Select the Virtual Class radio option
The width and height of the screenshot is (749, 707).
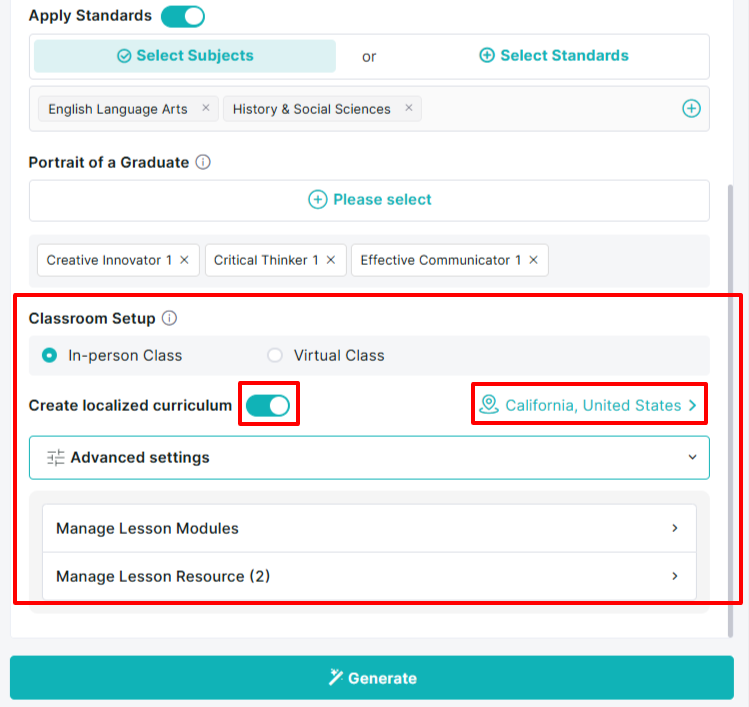[275, 355]
